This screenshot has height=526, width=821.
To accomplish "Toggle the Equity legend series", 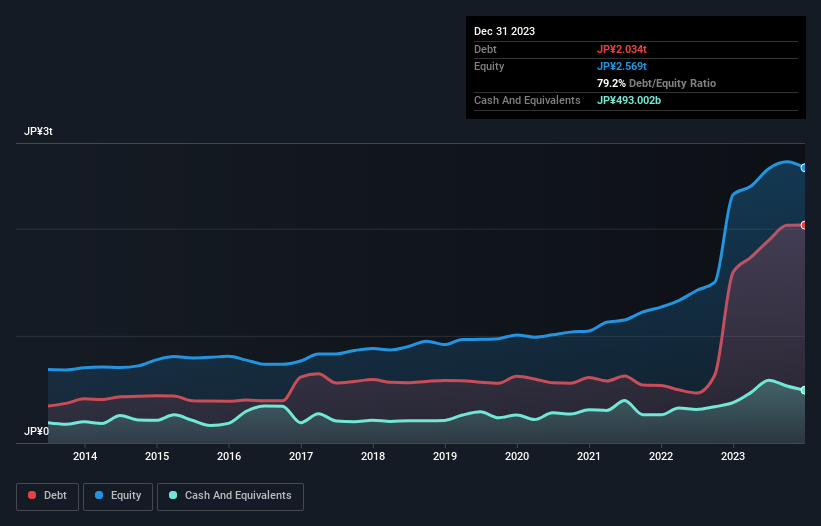I will pos(118,495).
